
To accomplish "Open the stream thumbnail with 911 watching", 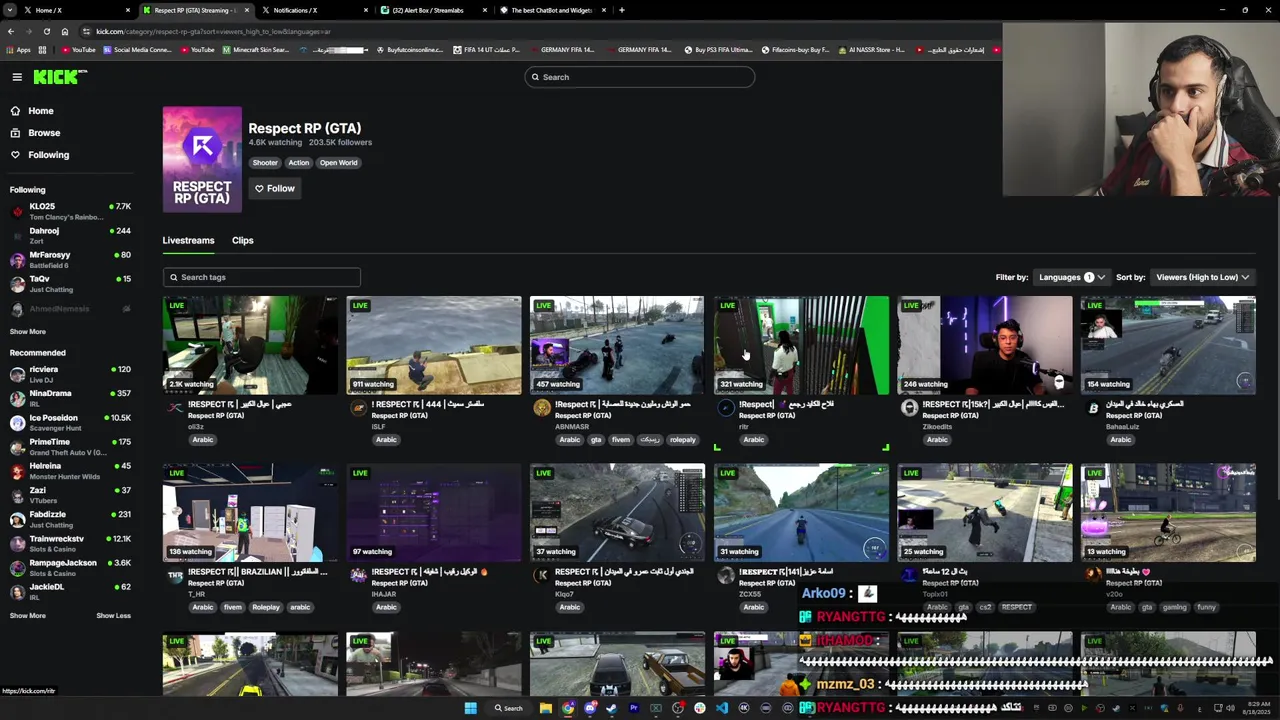I will point(434,345).
